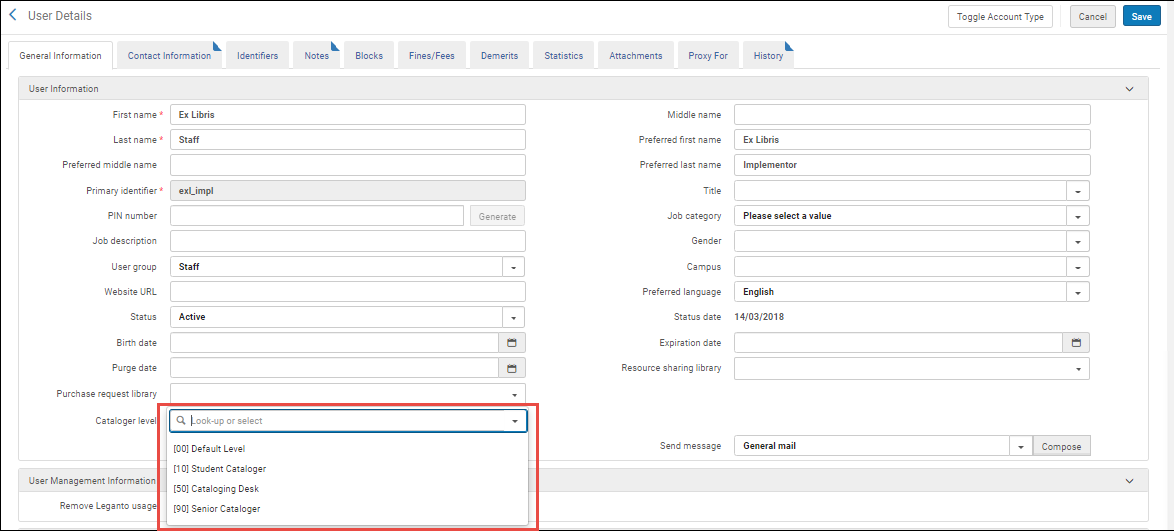Open the Campus dropdown
The height and width of the screenshot is (531, 1174).
1077,267
